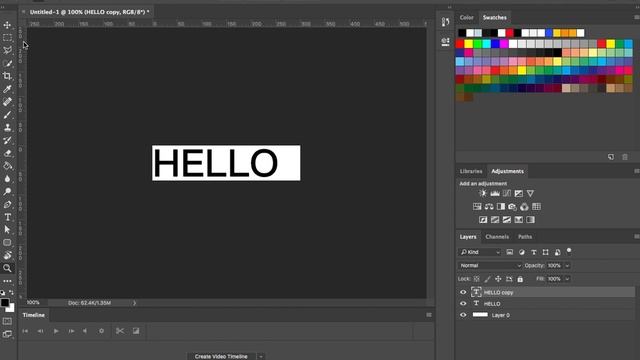Add a Channel Mixer adjustment
This screenshot has width=640, height=360.
tap(524, 207)
